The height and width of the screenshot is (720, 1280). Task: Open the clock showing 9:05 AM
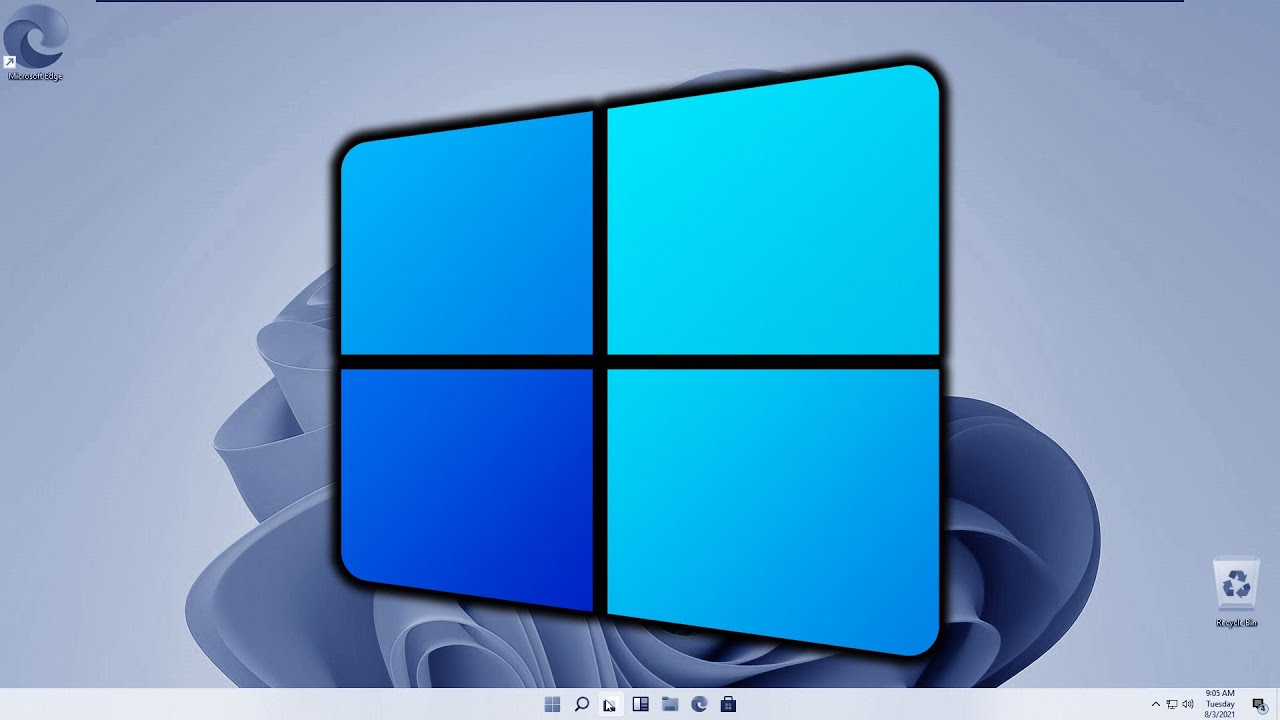pyautogui.click(x=1220, y=704)
